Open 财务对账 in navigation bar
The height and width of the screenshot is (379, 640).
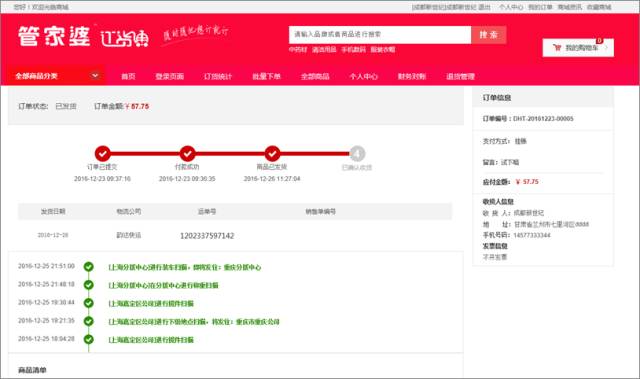coord(412,76)
